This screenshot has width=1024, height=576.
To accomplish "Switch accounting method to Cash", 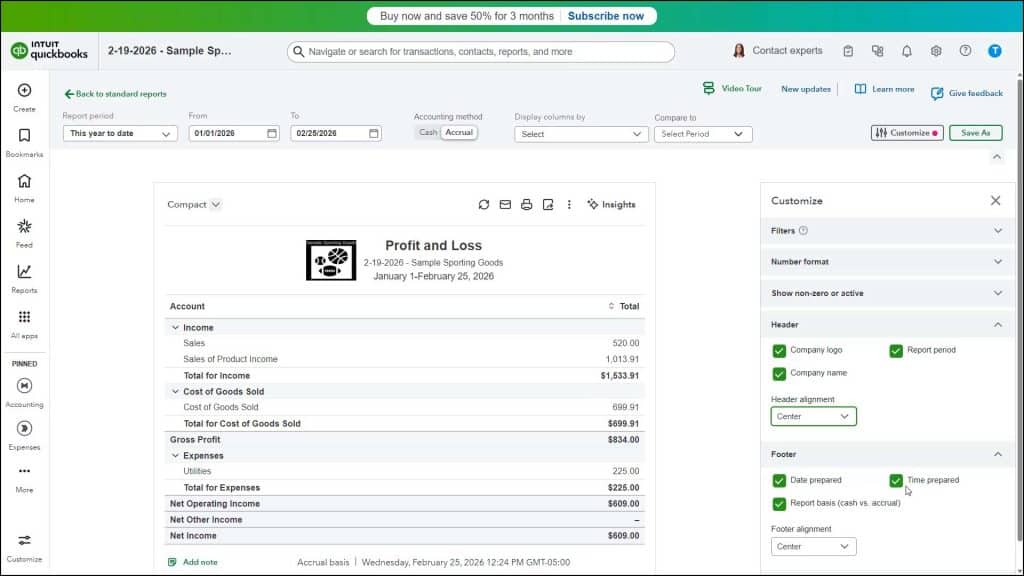I will pyautogui.click(x=428, y=131).
